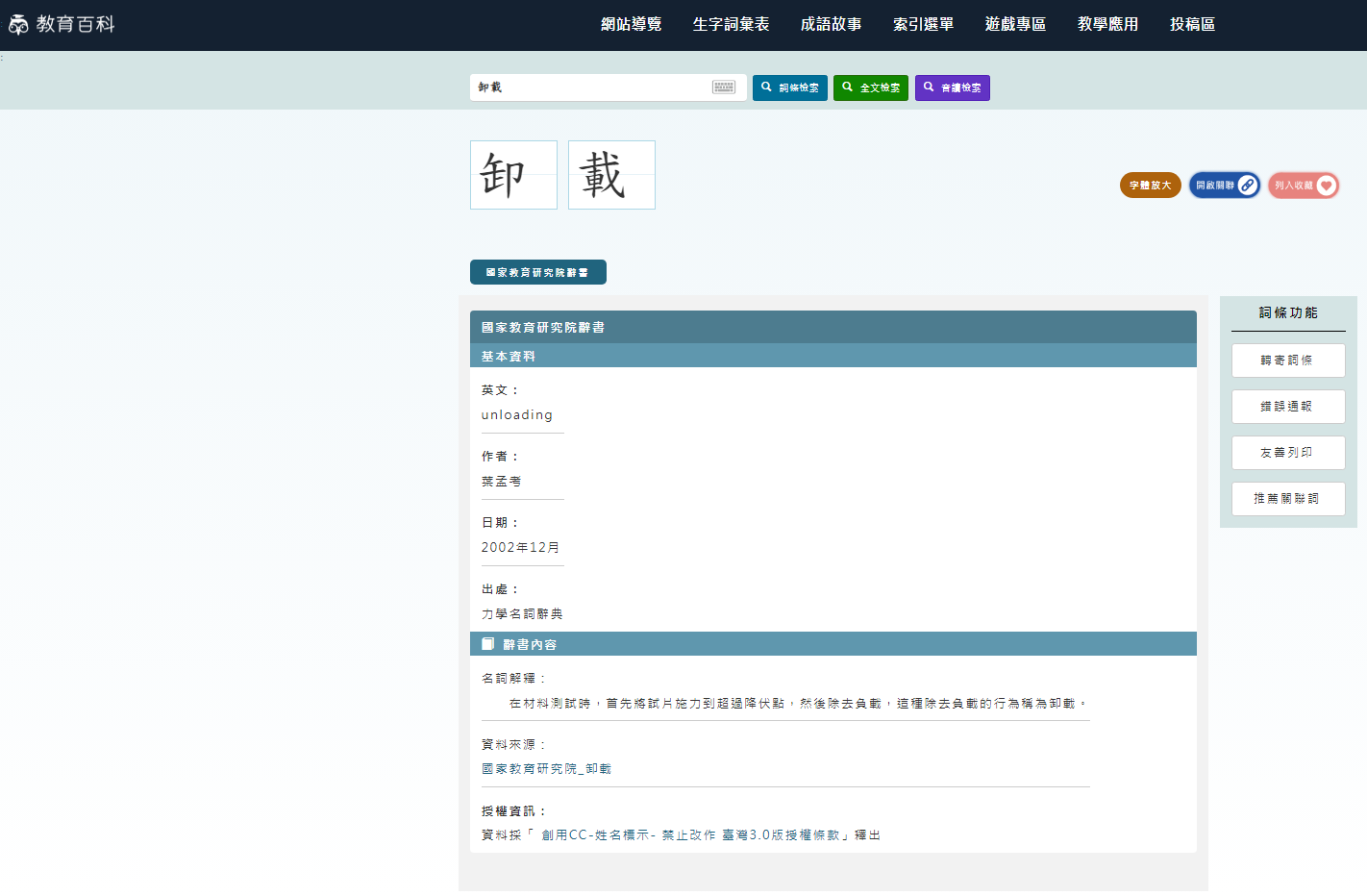Click the 卸 character stroke tile
The height and width of the screenshot is (896, 1367).
(513, 175)
